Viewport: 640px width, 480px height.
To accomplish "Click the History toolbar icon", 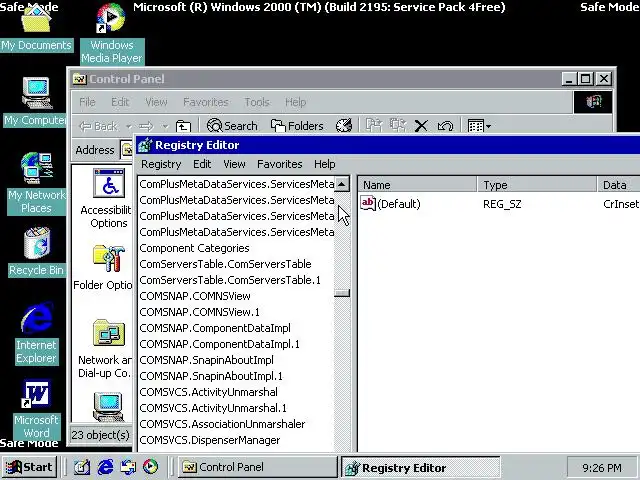I will pos(344,126).
